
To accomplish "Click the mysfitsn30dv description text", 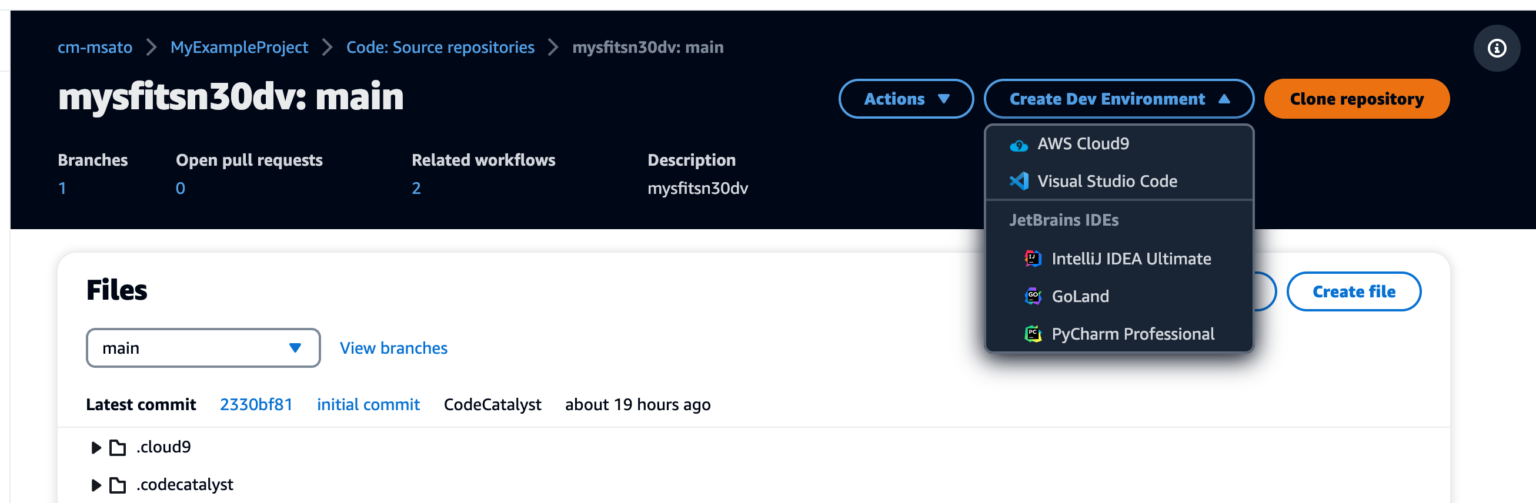I will [x=698, y=188].
